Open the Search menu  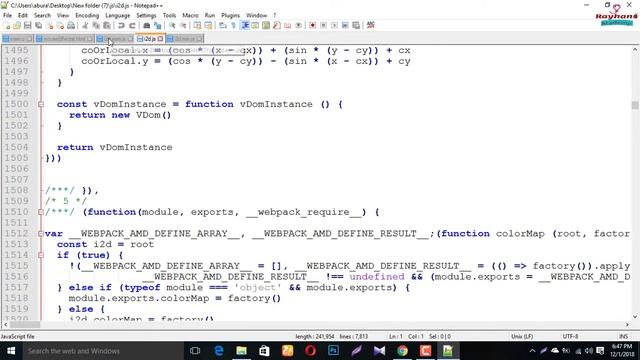point(42,16)
